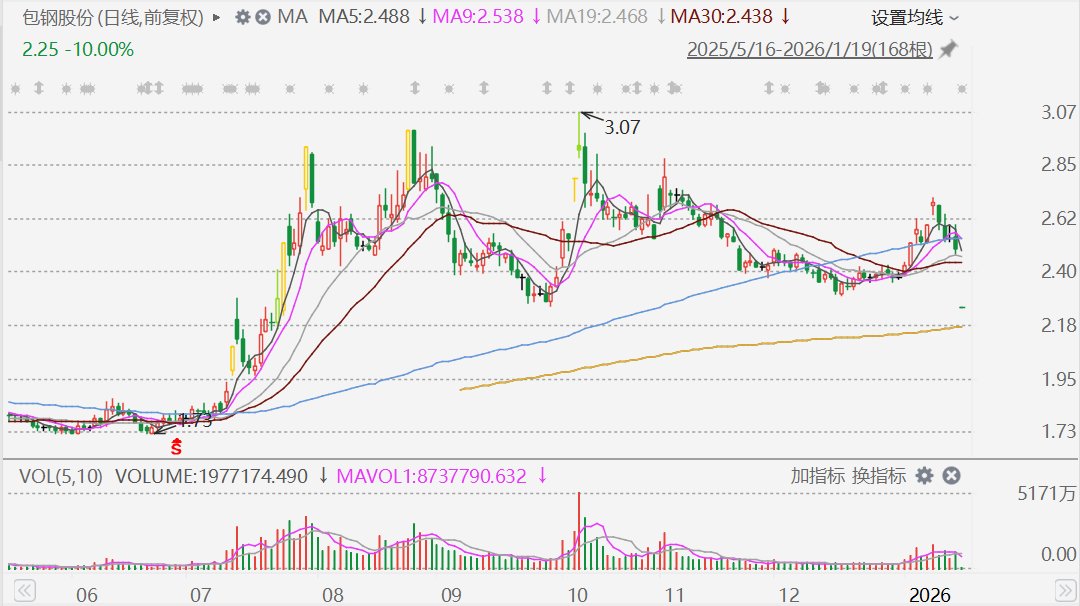1080x606 pixels.
Task: Select VOLUME:1977174.490 value
Action: [x=211, y=476]
